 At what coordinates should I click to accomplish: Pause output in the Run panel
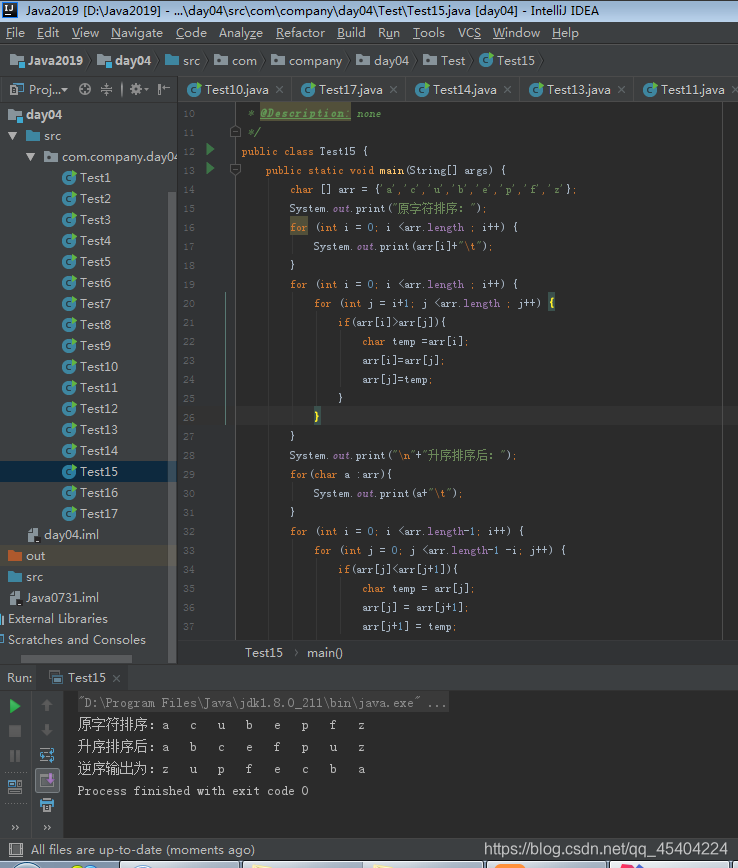tap(15, 756)
